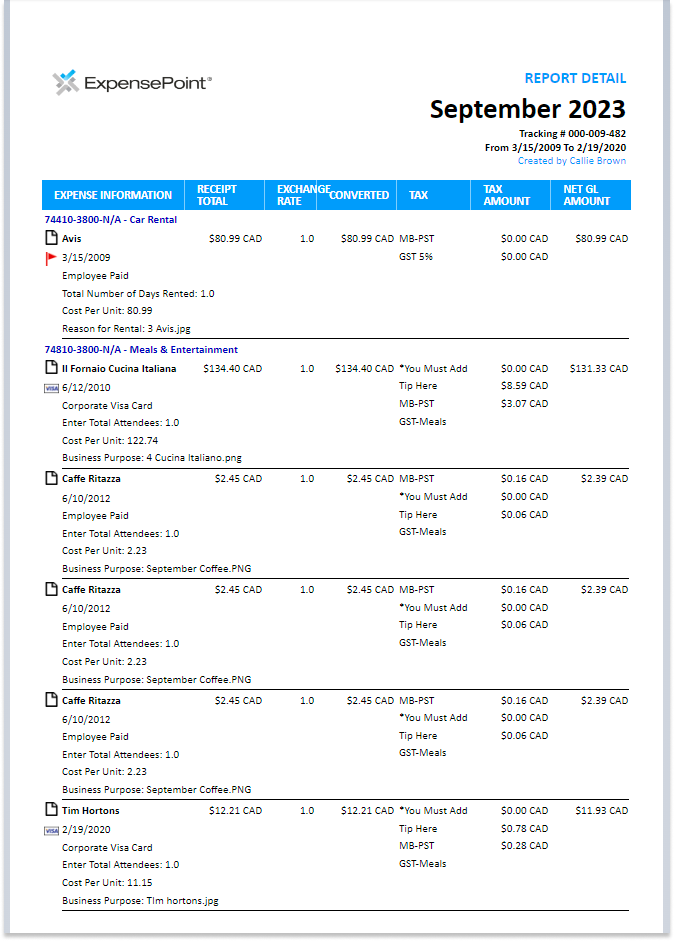This screenshot has height=941, width=674.
Task: Open the receipt document icon beside Avis
Action: point(50,239)
